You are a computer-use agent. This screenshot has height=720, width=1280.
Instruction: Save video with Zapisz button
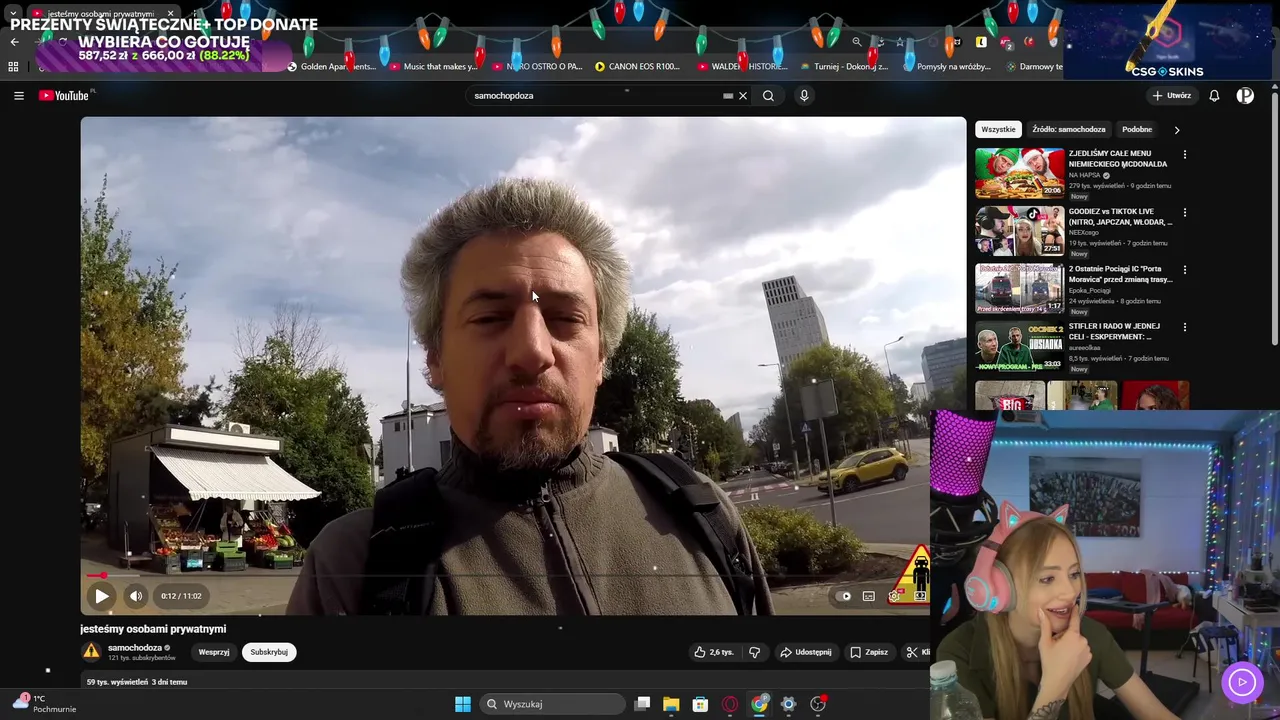869,652
